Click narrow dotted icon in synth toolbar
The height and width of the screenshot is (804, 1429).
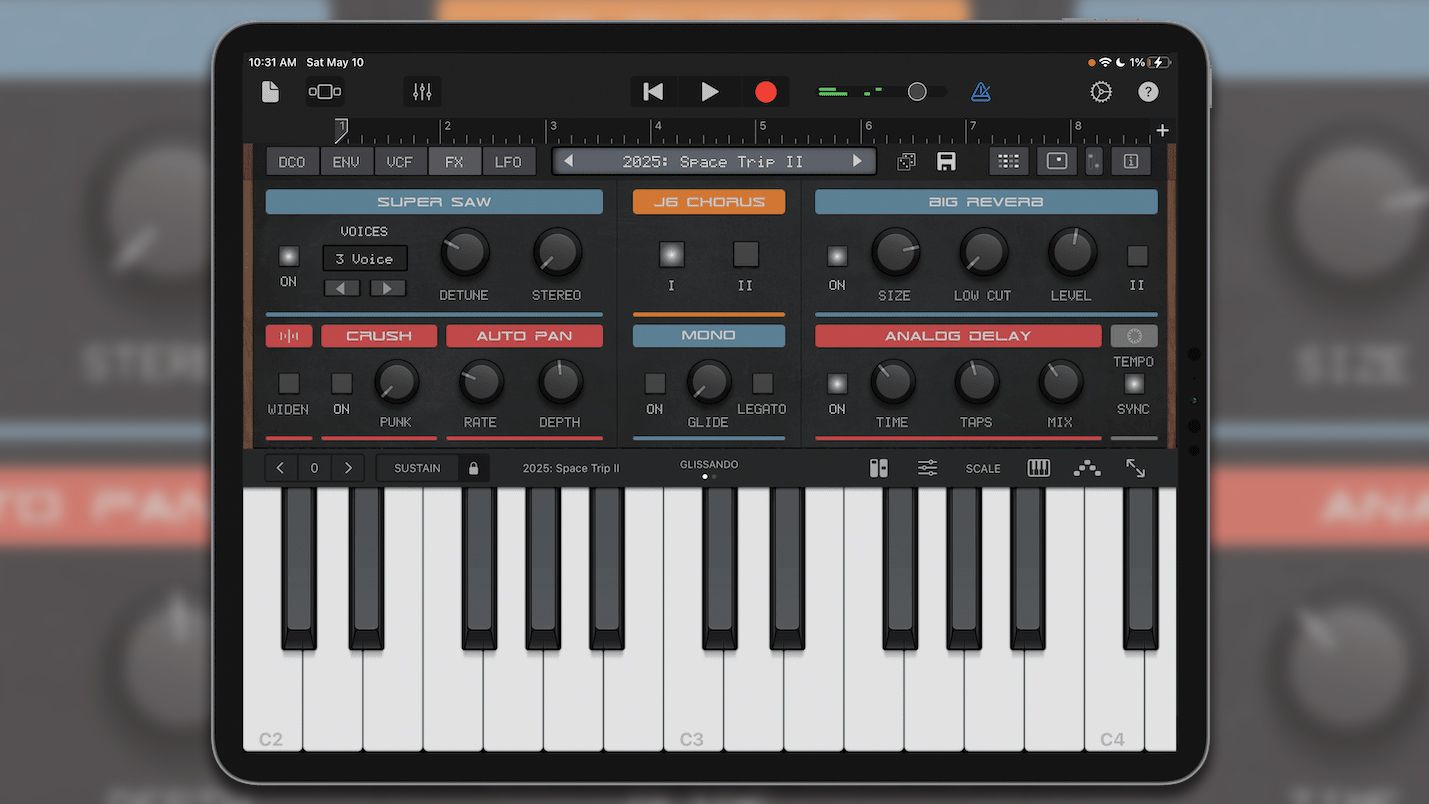(x=1094, y=161)
